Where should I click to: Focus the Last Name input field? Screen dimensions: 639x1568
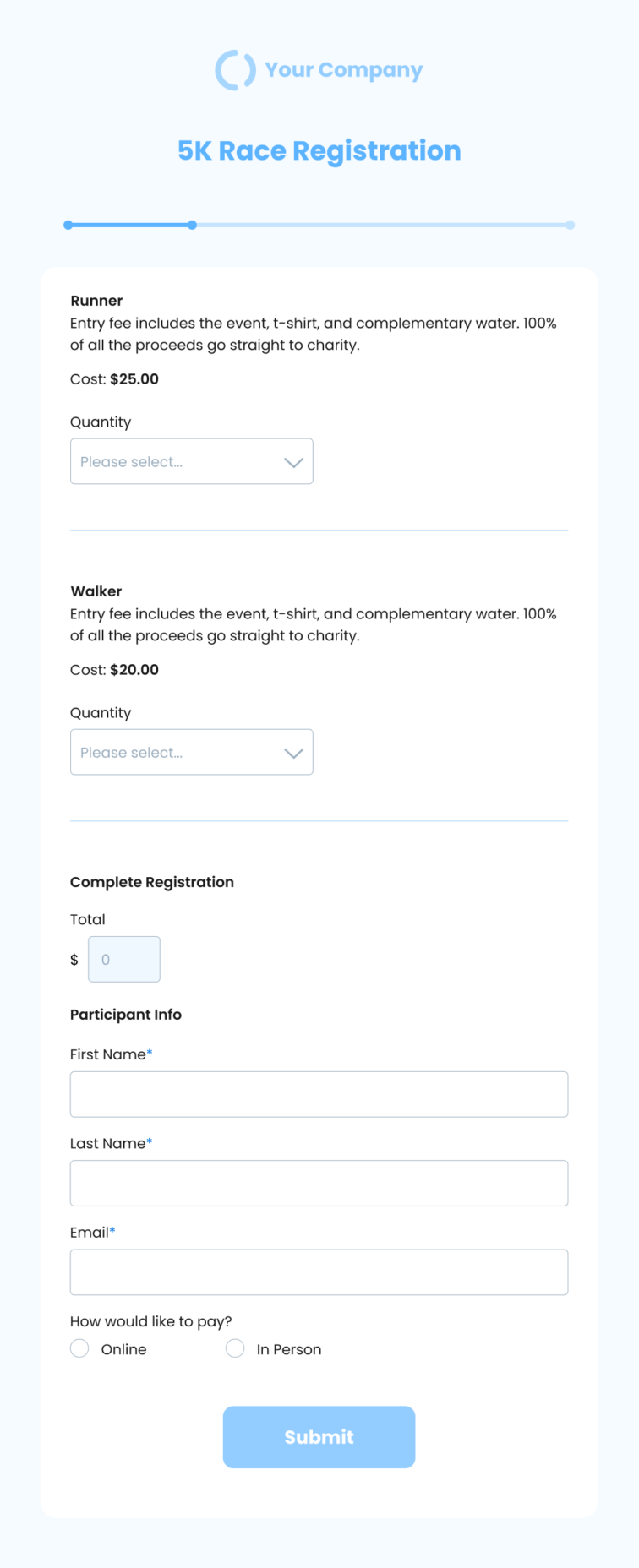319,1183
